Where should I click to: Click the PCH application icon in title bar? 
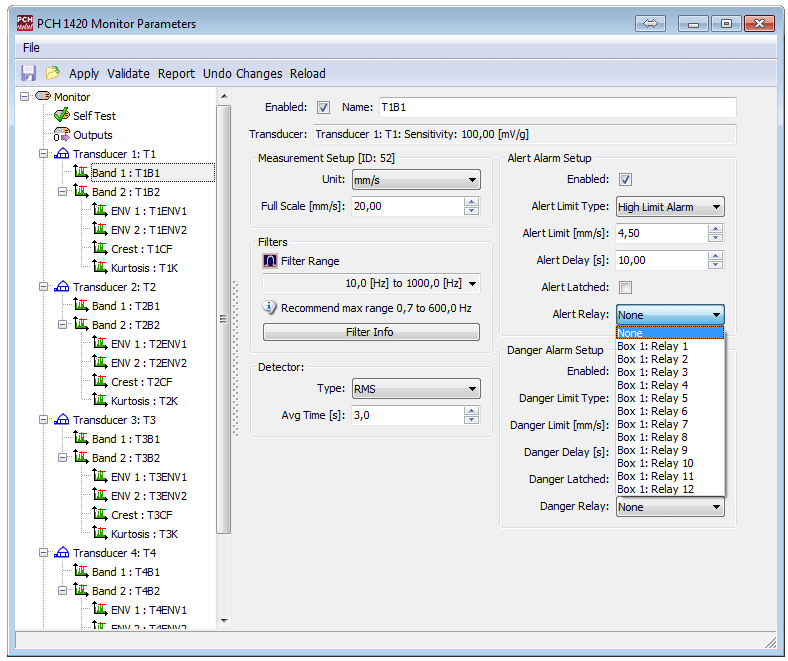(25, 23)
